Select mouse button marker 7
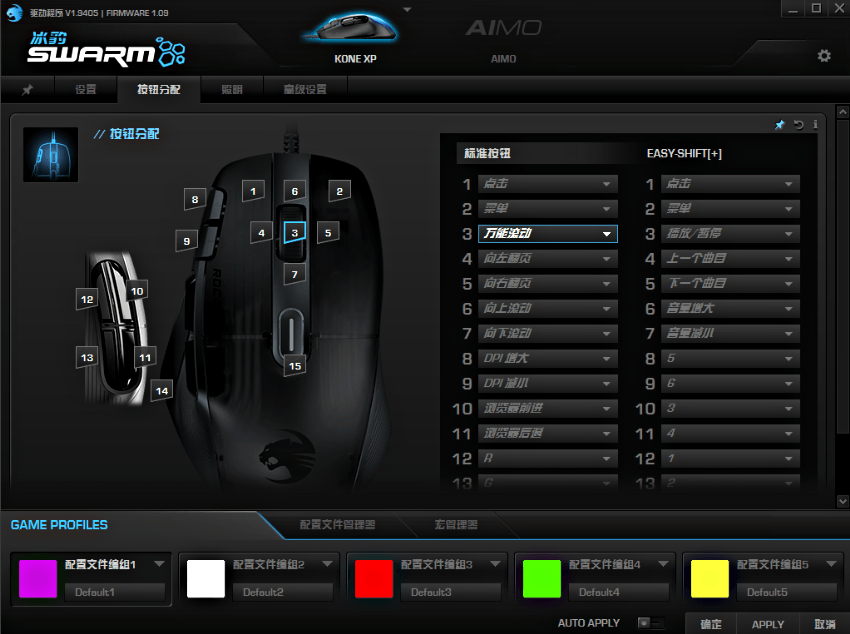Screen dimensions: 850x634 click(295, 274)
